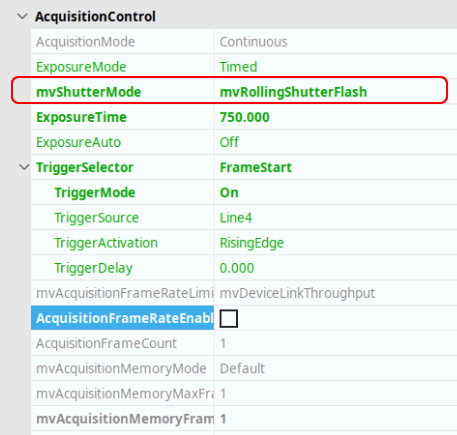Change the TriggerMode value On

pyautogui.click(x=229, y=193)
